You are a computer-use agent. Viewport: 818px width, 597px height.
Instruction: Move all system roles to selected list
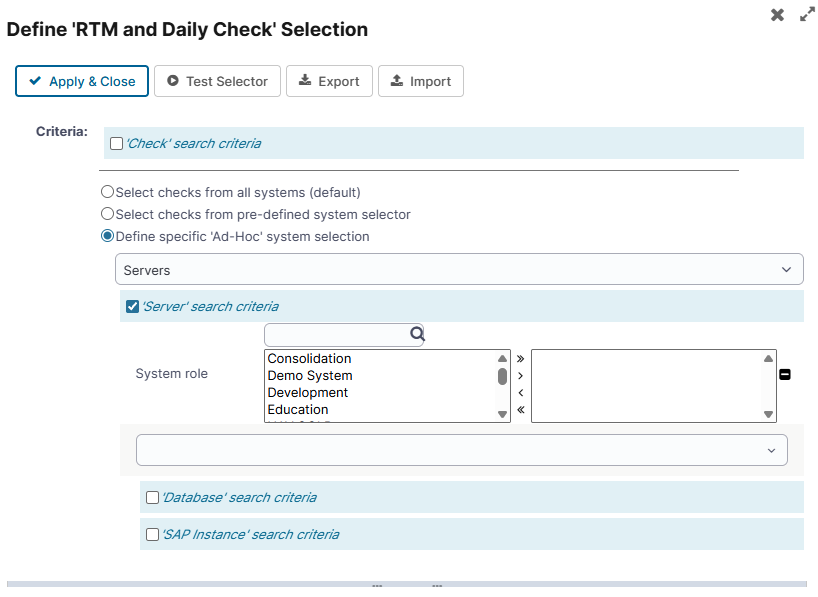pyautogui.click(x=520, y=359)
